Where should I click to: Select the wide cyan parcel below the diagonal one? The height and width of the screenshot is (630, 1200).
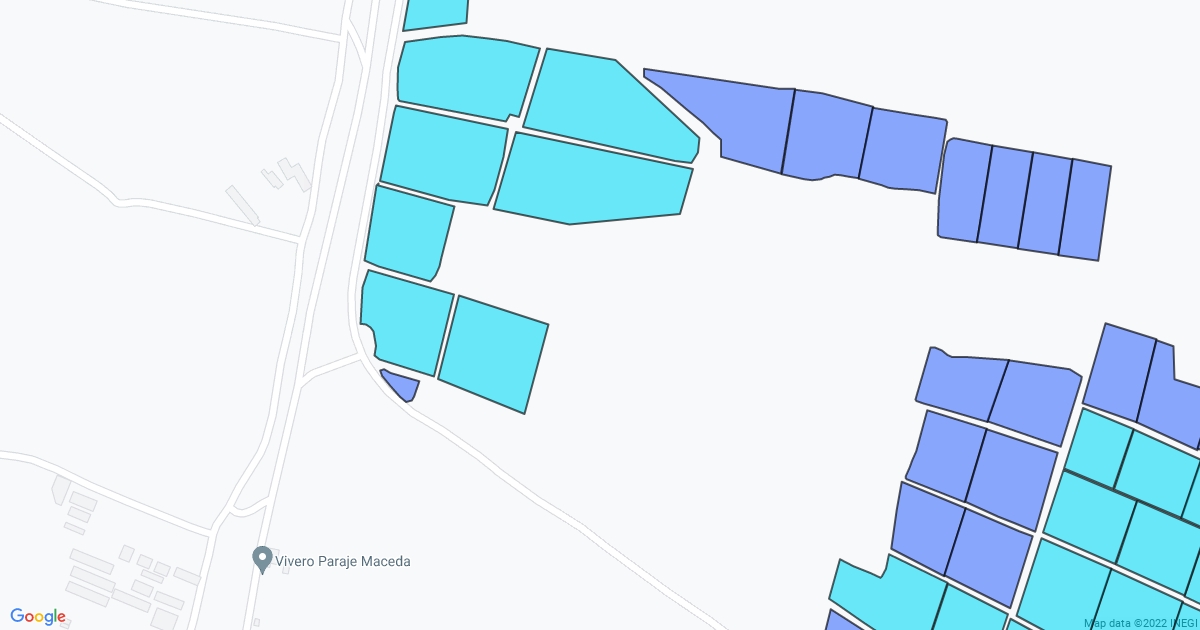pos(592,180)
